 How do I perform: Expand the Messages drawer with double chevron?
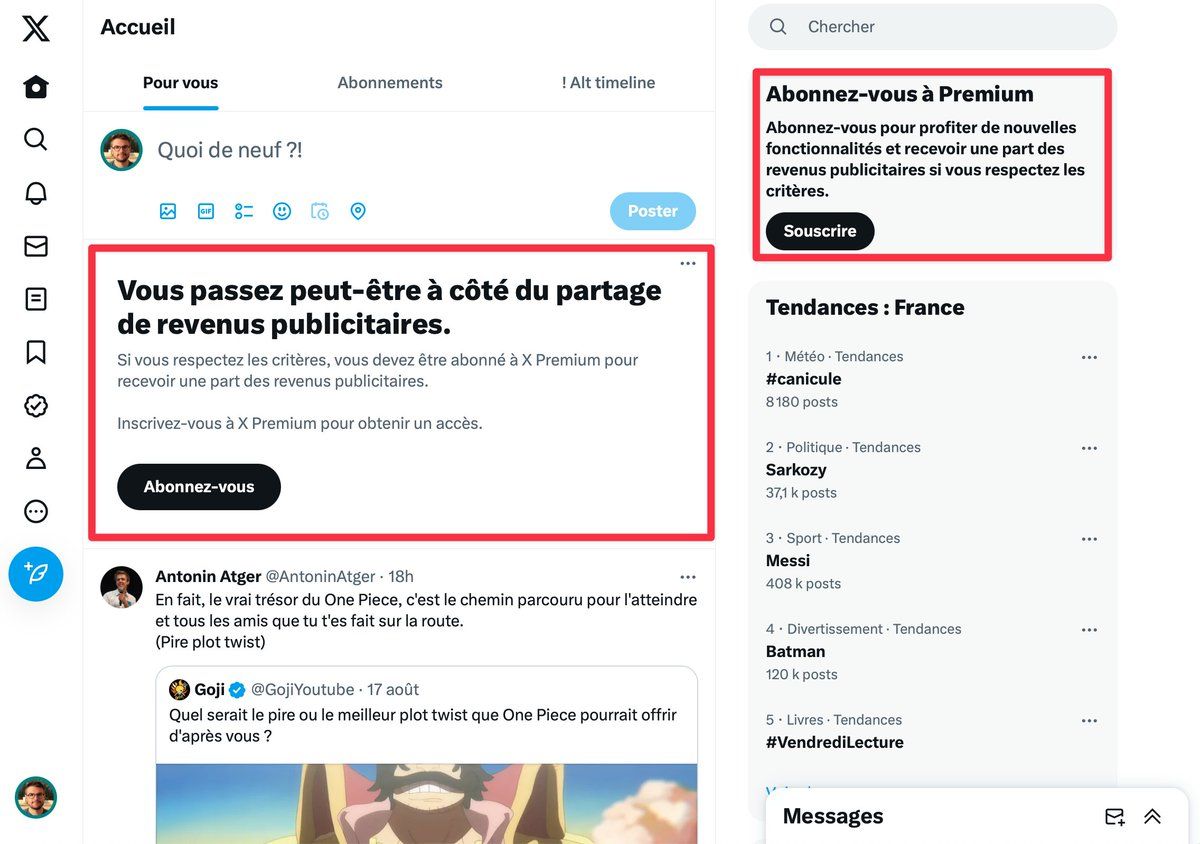click(1152, 817)
